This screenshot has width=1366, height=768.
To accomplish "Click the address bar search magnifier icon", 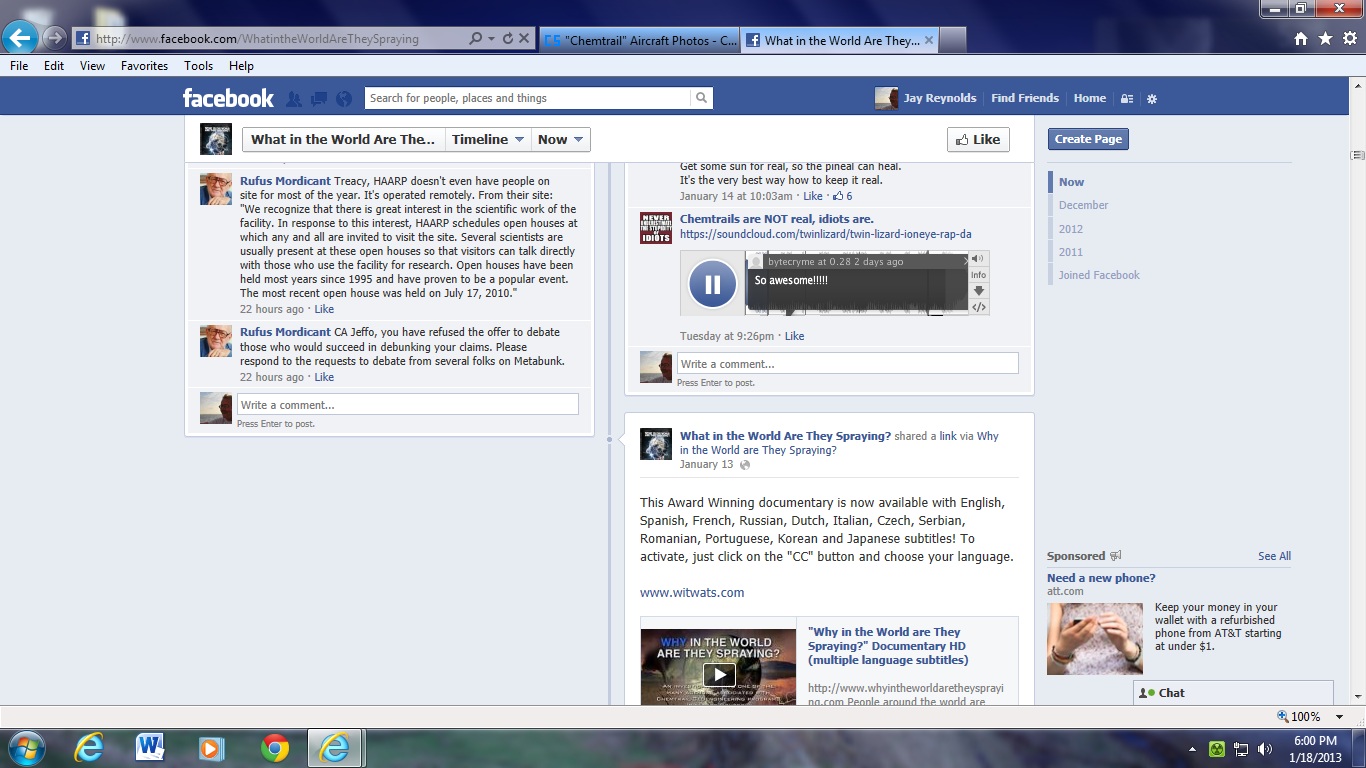I will click(476, 39).
